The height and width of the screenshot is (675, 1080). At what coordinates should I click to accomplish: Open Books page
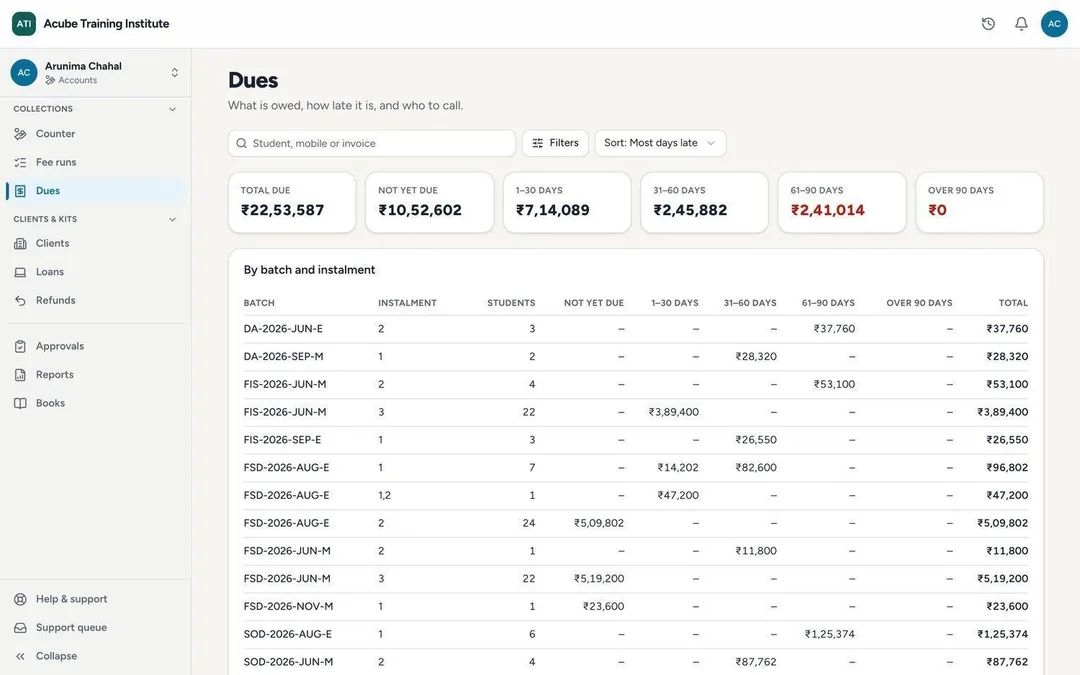(95, 403)
